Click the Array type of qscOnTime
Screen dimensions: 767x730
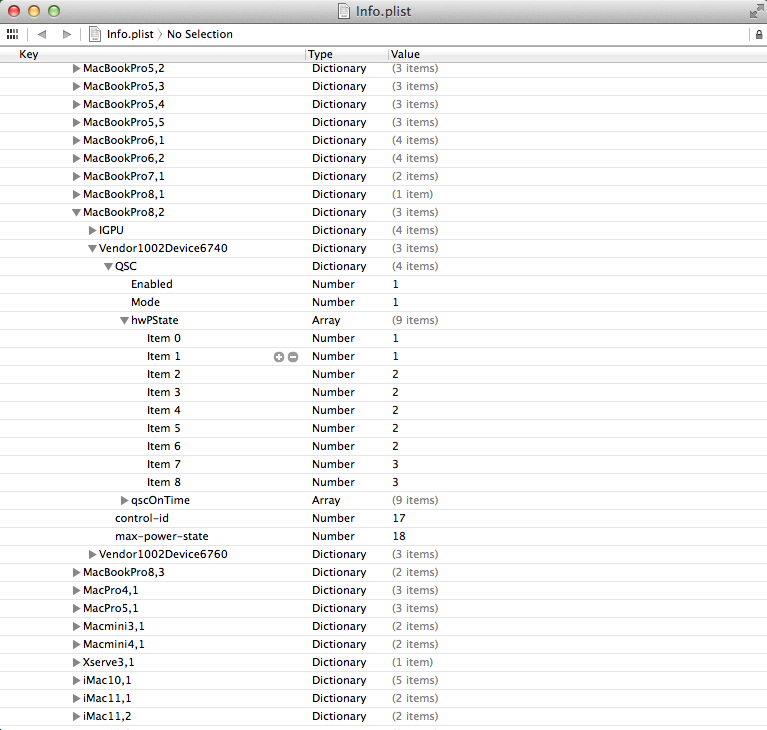pyautogui.click(x=326, y=501)
